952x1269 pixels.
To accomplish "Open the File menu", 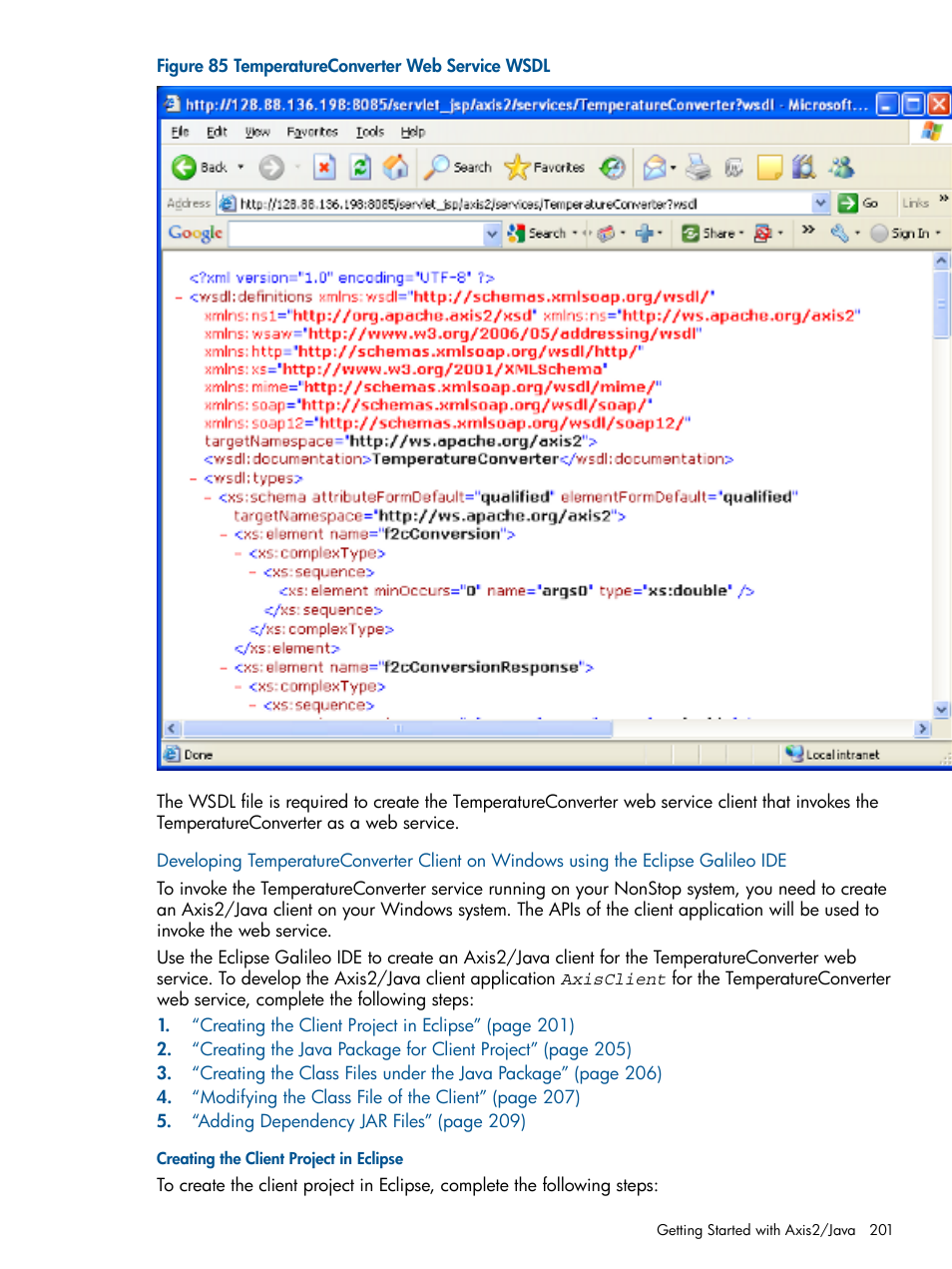I will [x=180, y=132].
